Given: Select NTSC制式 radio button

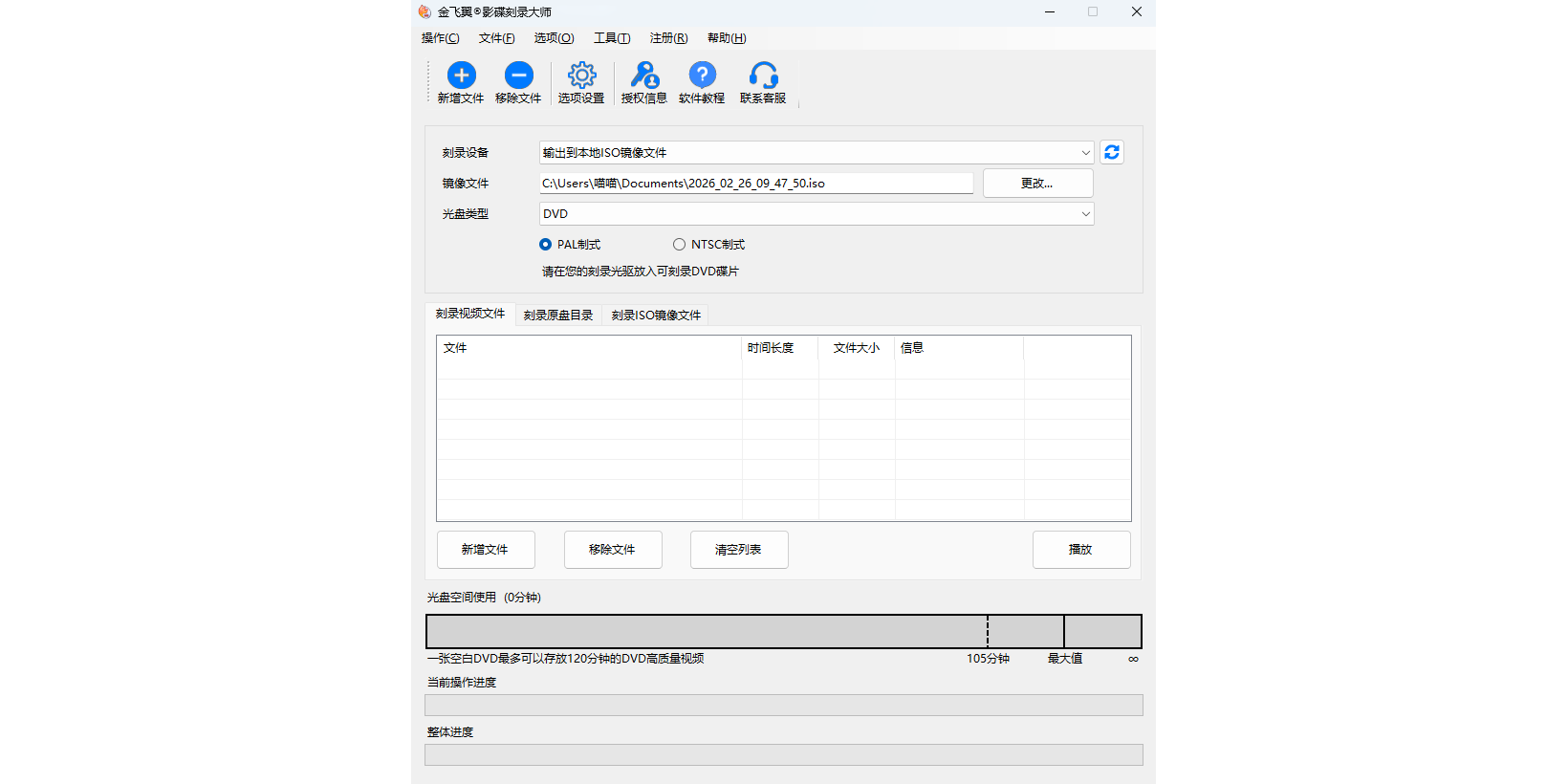Looking at the screenshot, I should (680, 245).
